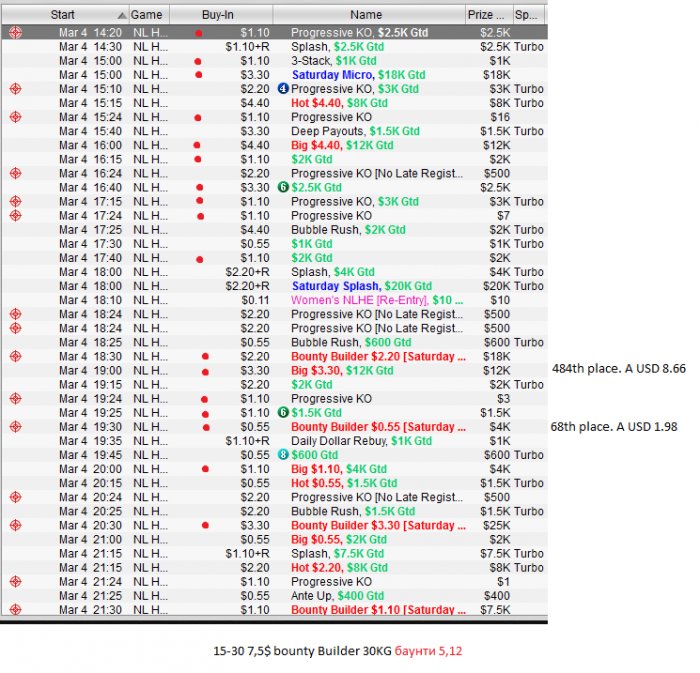Select the Deep Payouts, $1.5K Gtd tournament

(275, 131)
